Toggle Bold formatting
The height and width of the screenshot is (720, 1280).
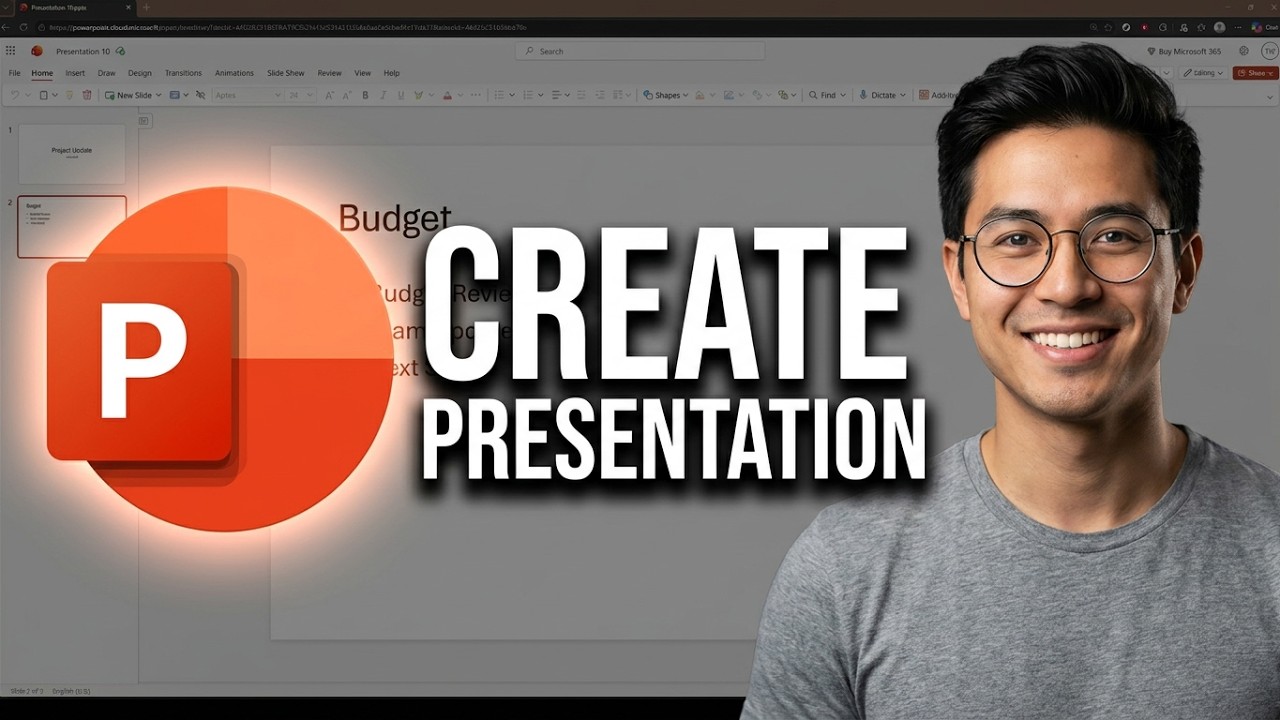click(365, 95)
